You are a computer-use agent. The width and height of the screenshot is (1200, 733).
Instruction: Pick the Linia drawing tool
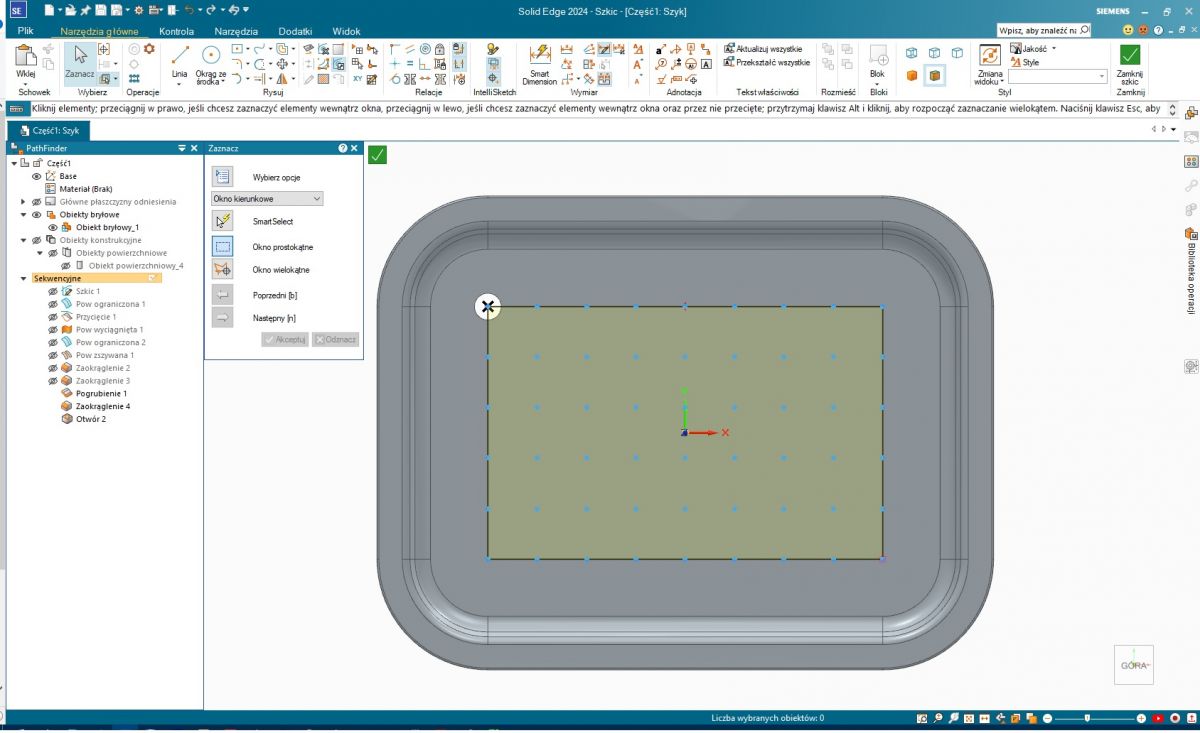point(179,60)
